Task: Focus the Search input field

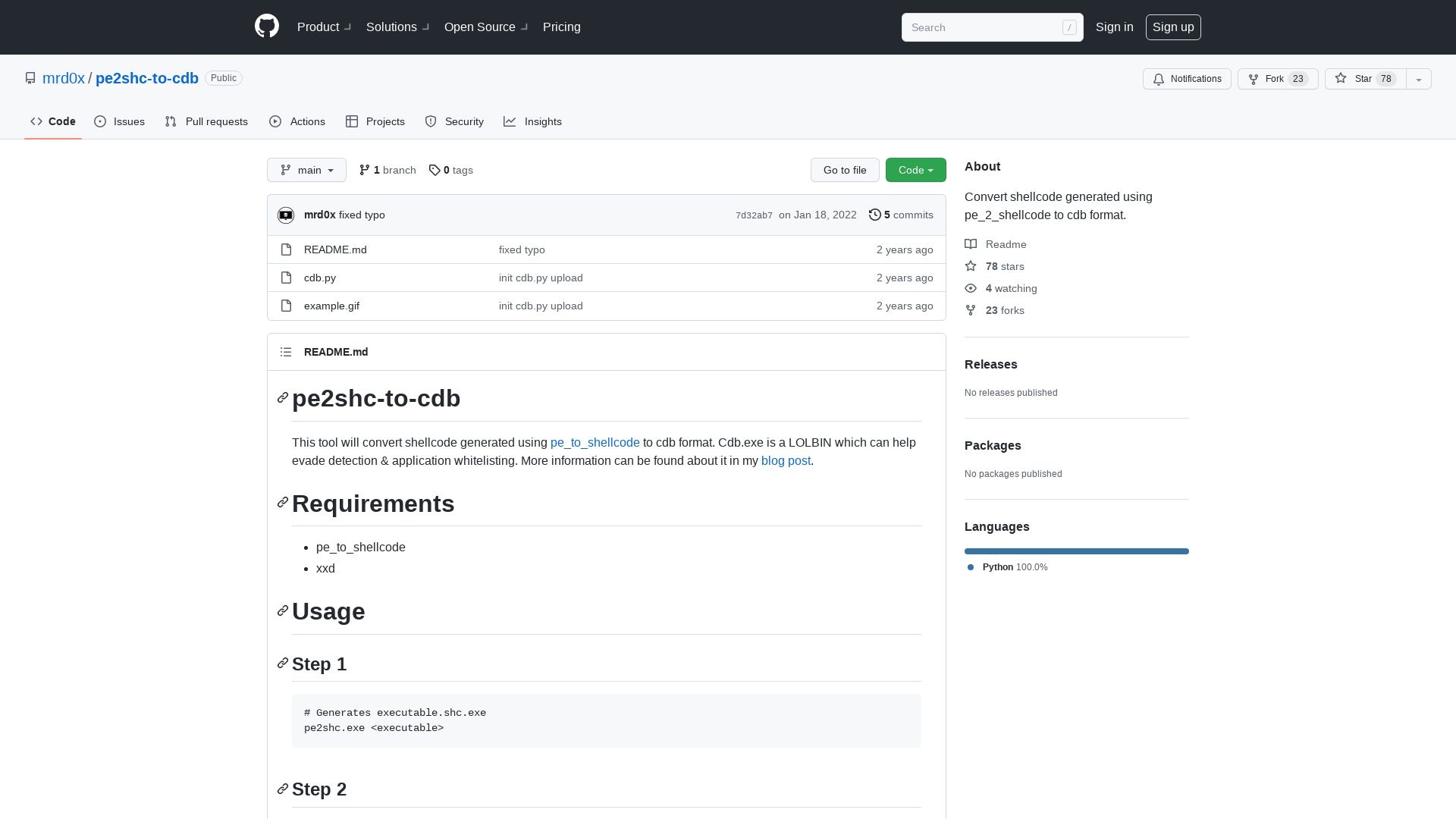Action: coord(992,27)
